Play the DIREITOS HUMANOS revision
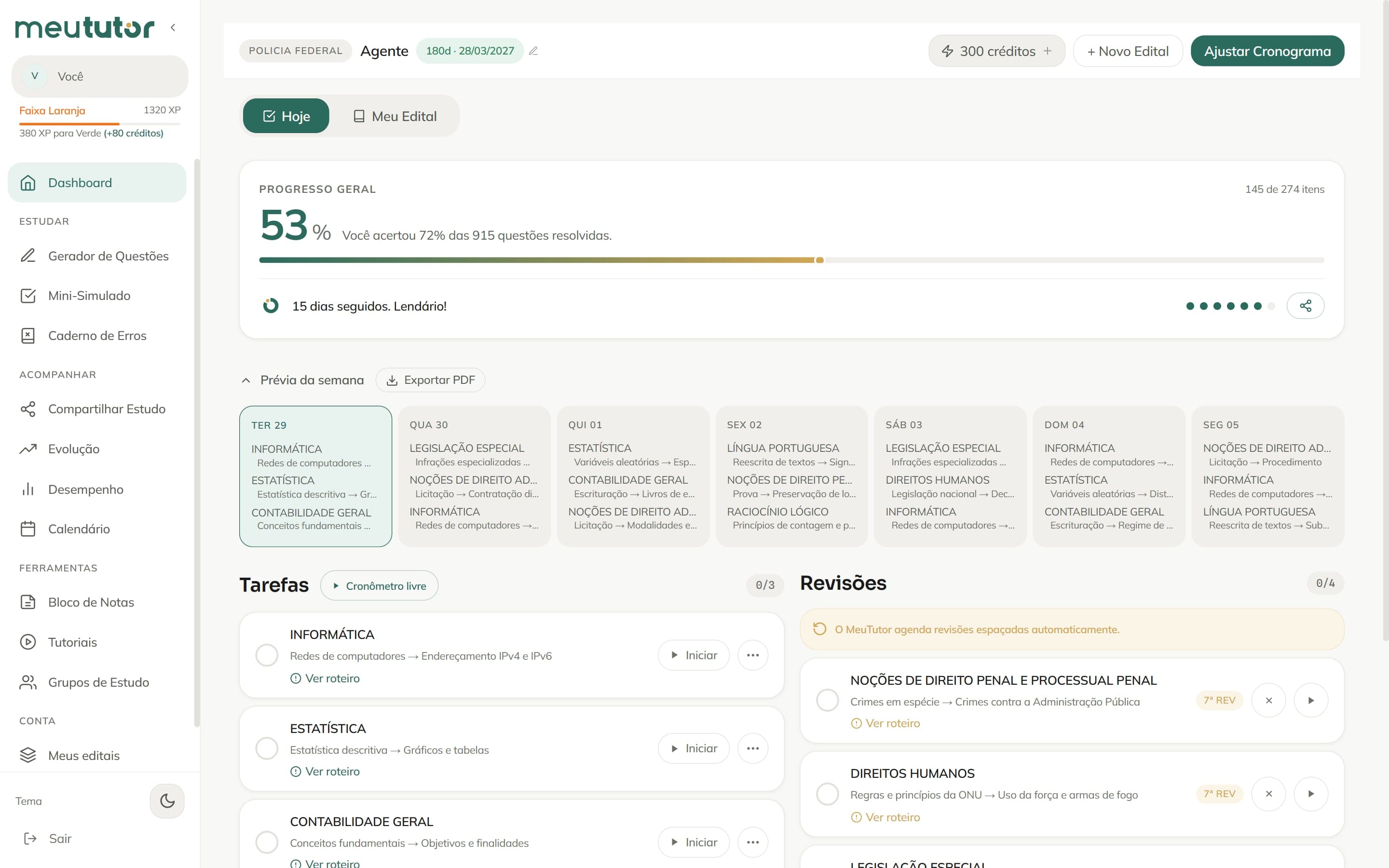Screen dimensions: 1389x868 point(1311,793)
